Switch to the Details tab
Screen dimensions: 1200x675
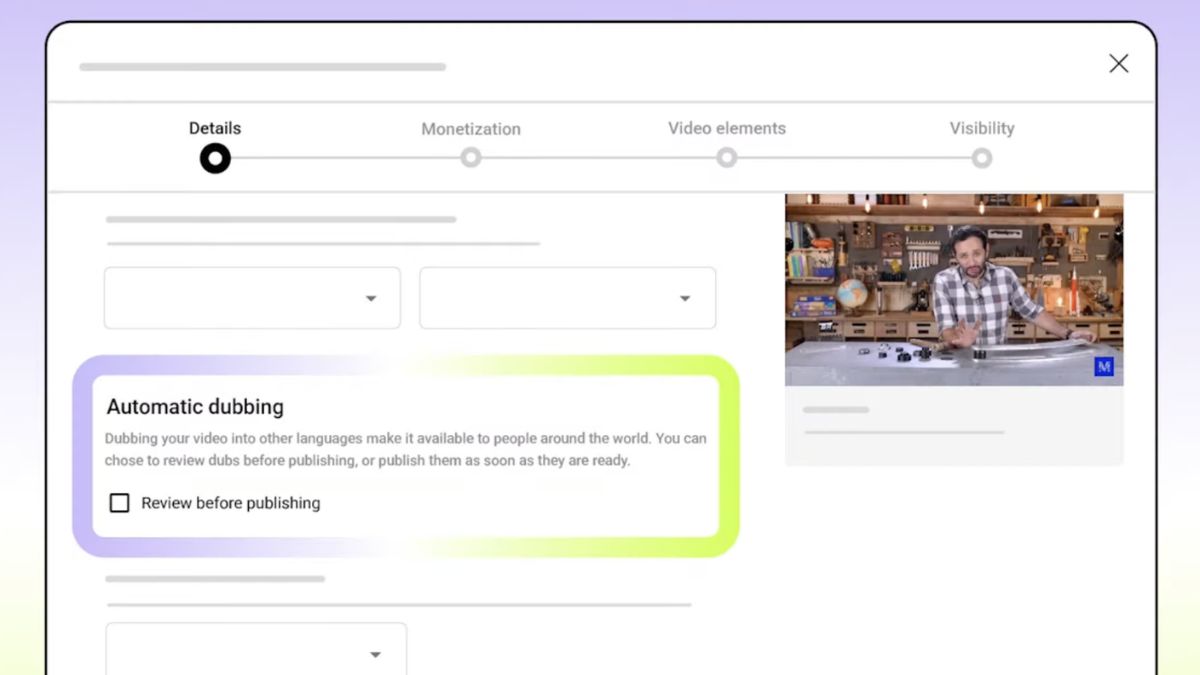pos(214,128)
